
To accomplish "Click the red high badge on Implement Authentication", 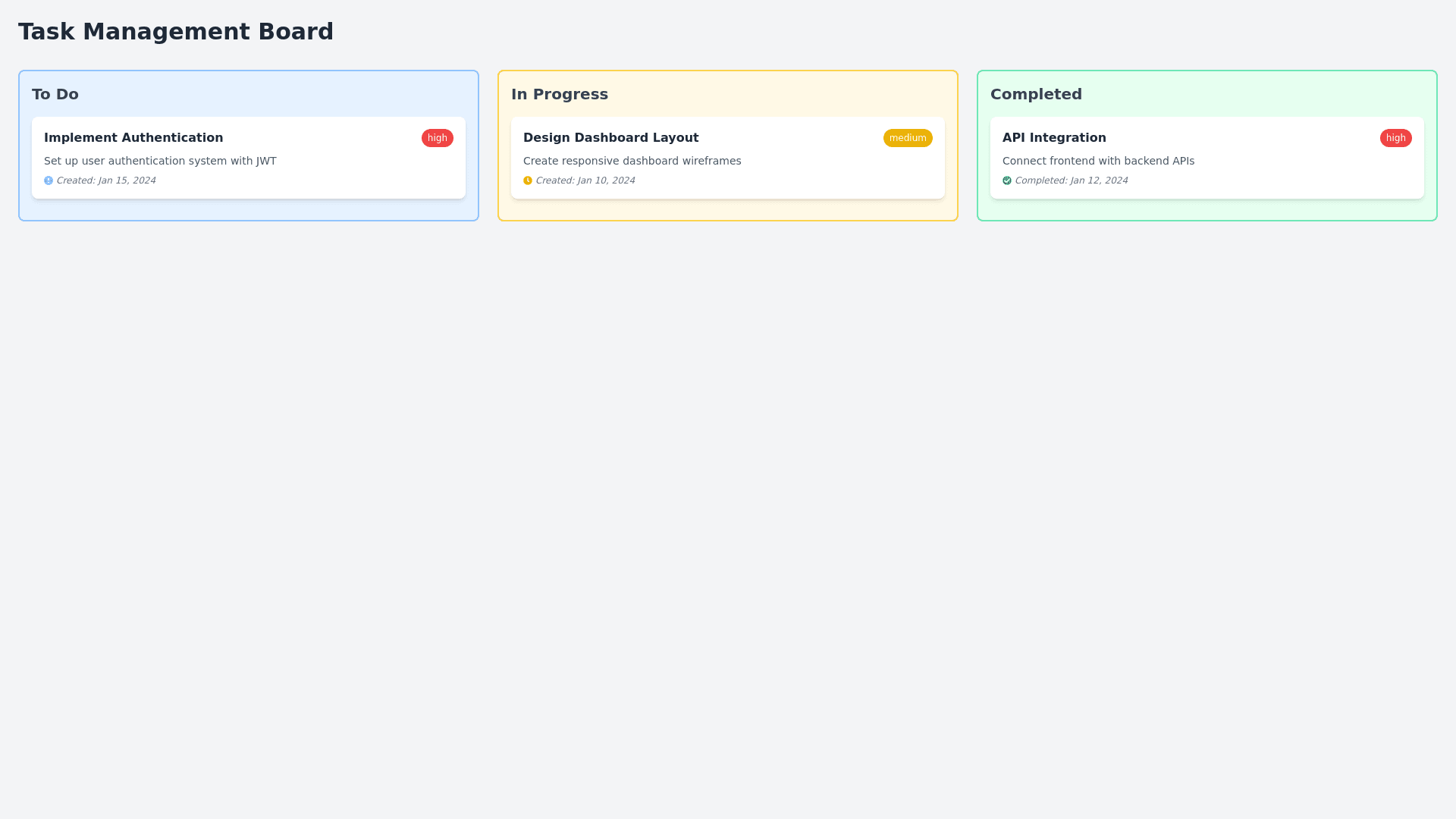I will pos(437,138).
